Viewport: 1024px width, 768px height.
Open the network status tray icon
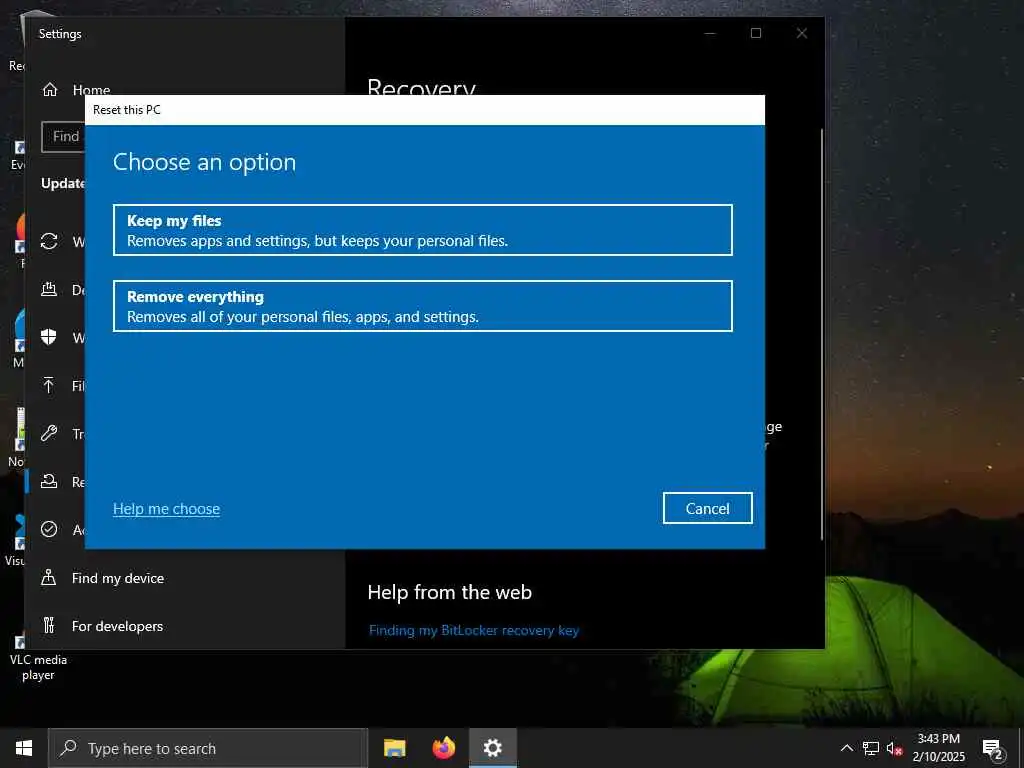tap(871, 748)
